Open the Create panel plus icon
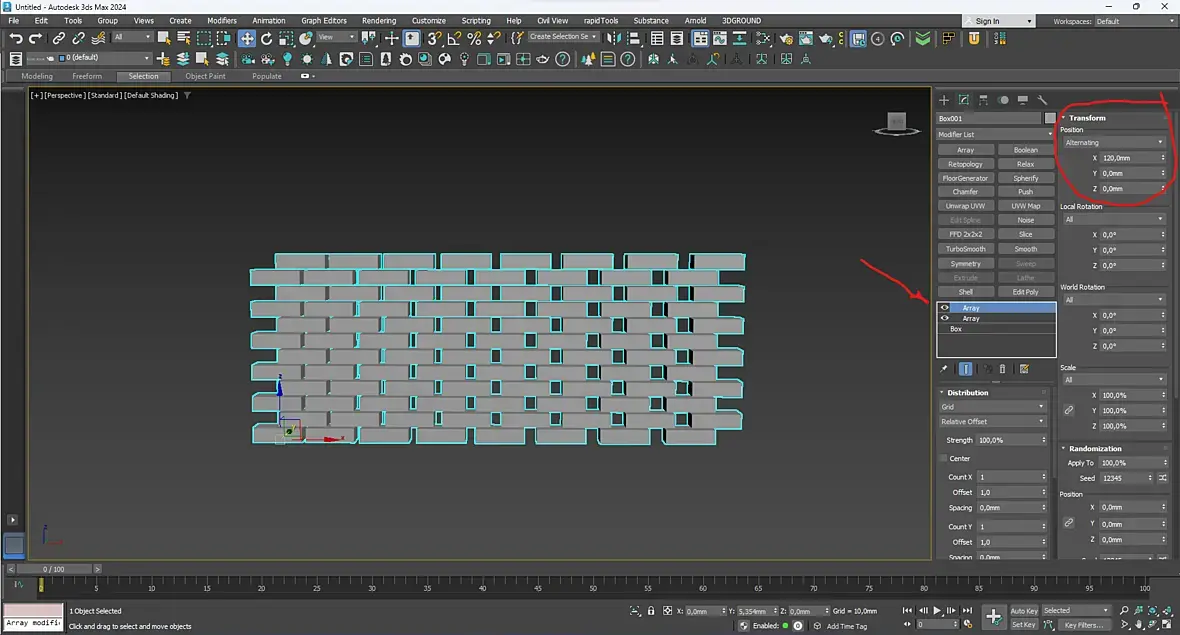The height and width of the screenshot is (635, 1180). point(943,100)
